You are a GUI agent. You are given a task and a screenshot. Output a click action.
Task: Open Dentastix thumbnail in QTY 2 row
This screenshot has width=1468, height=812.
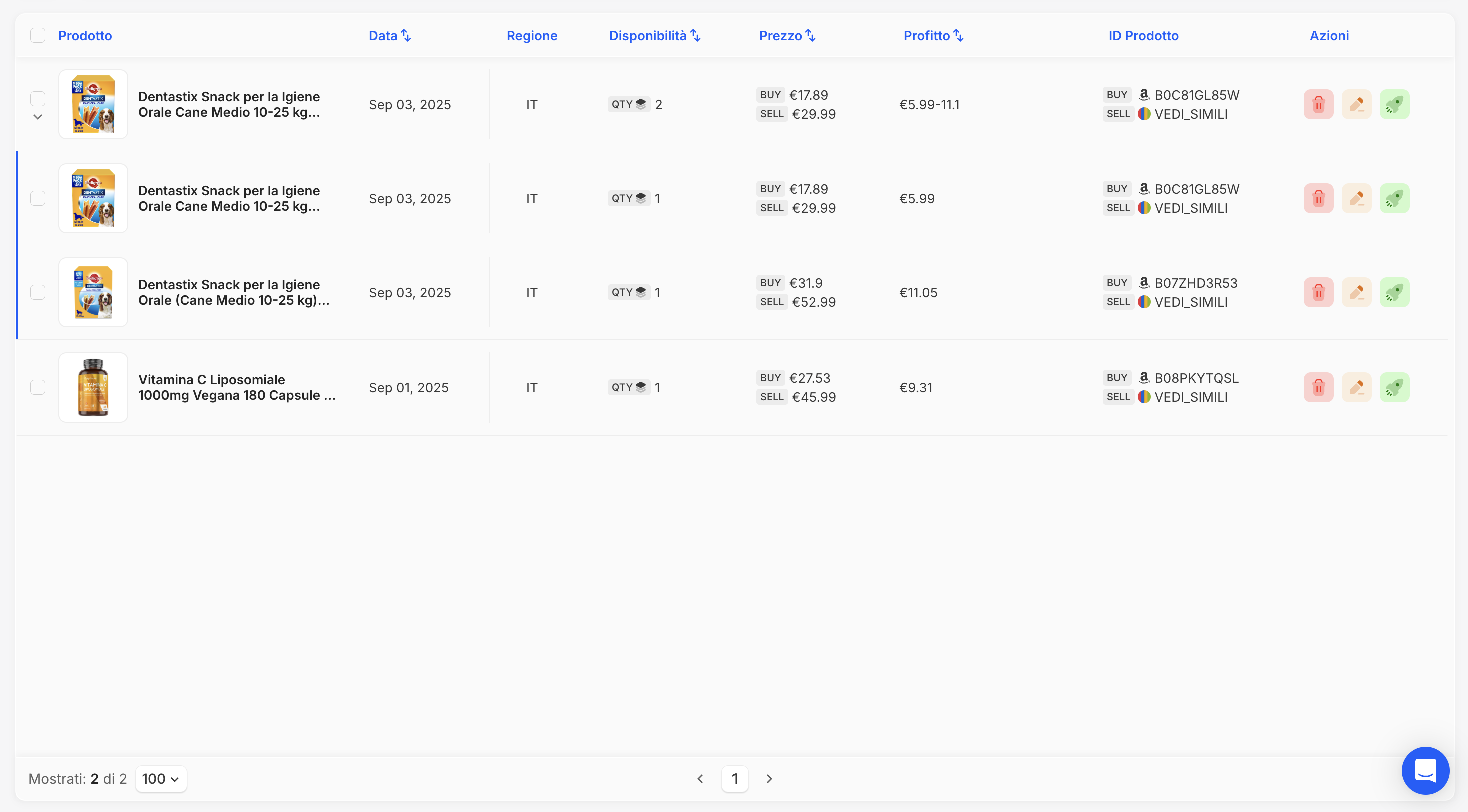coord(93,104)
